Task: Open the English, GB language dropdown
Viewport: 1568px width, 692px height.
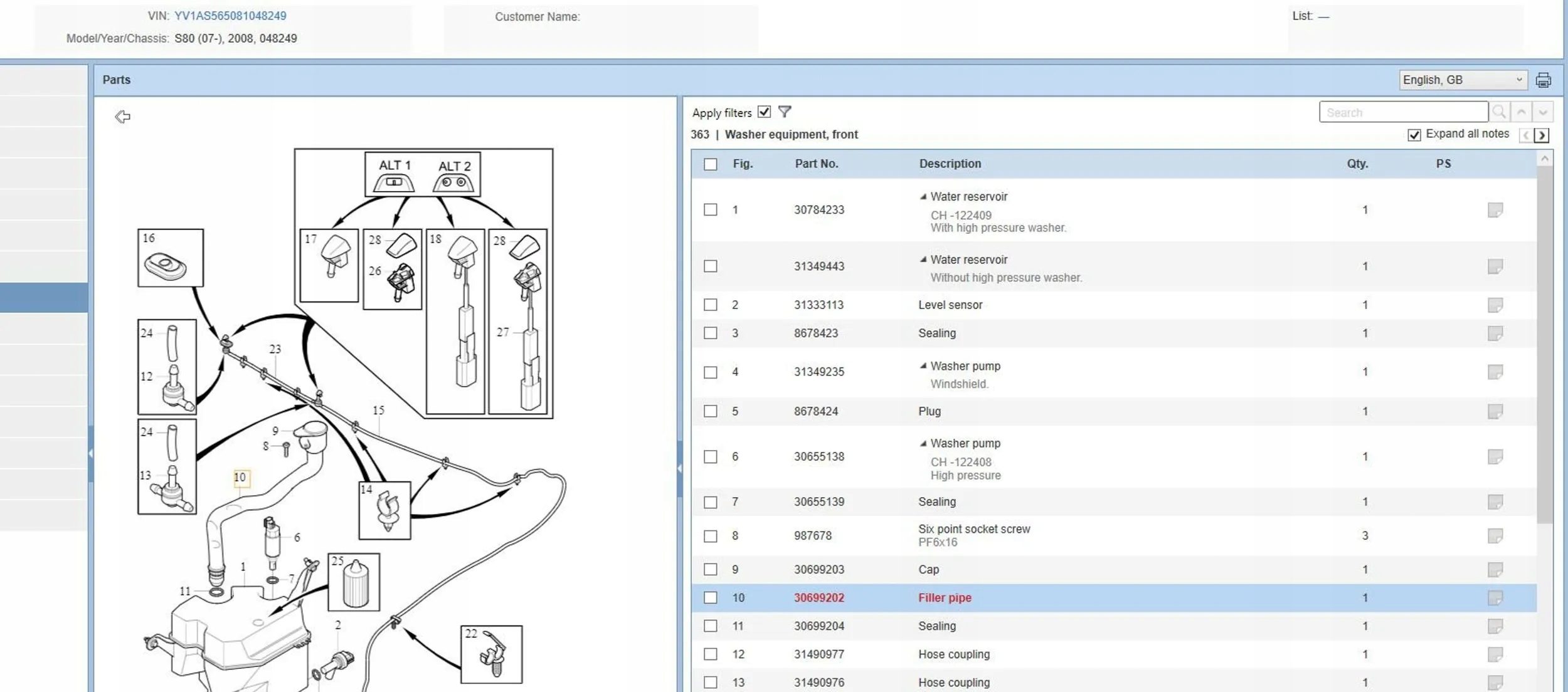Action: pos(1462,80)
